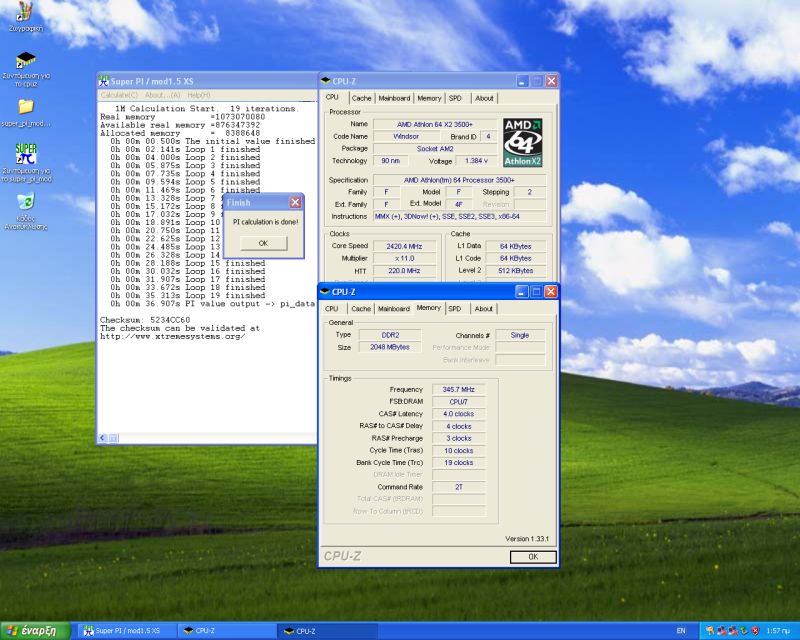800x640 pixels.
Task: Open the Start (έναρξη) menu
Action: tap(35, 631)
